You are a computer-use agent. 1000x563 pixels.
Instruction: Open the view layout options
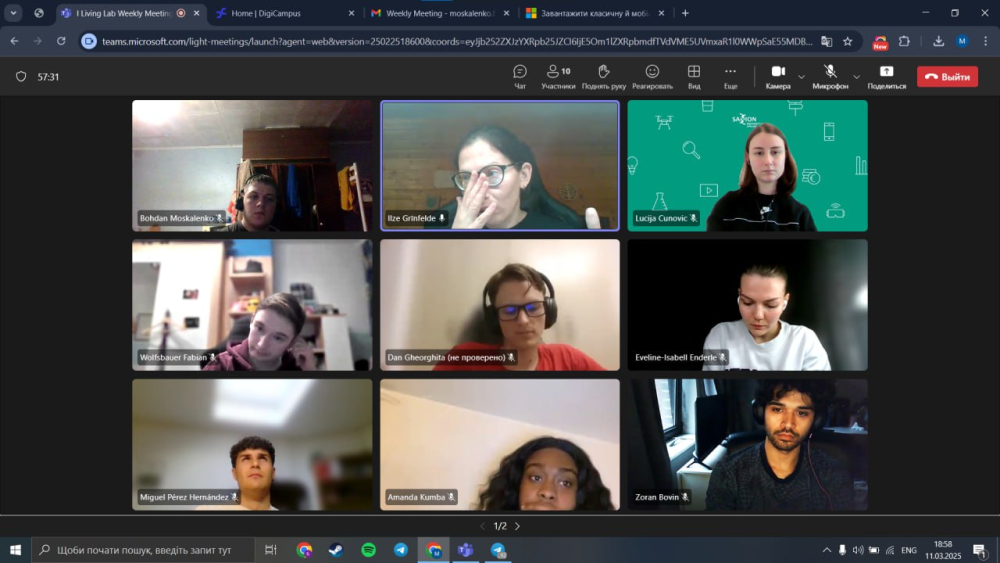point(694,77)
